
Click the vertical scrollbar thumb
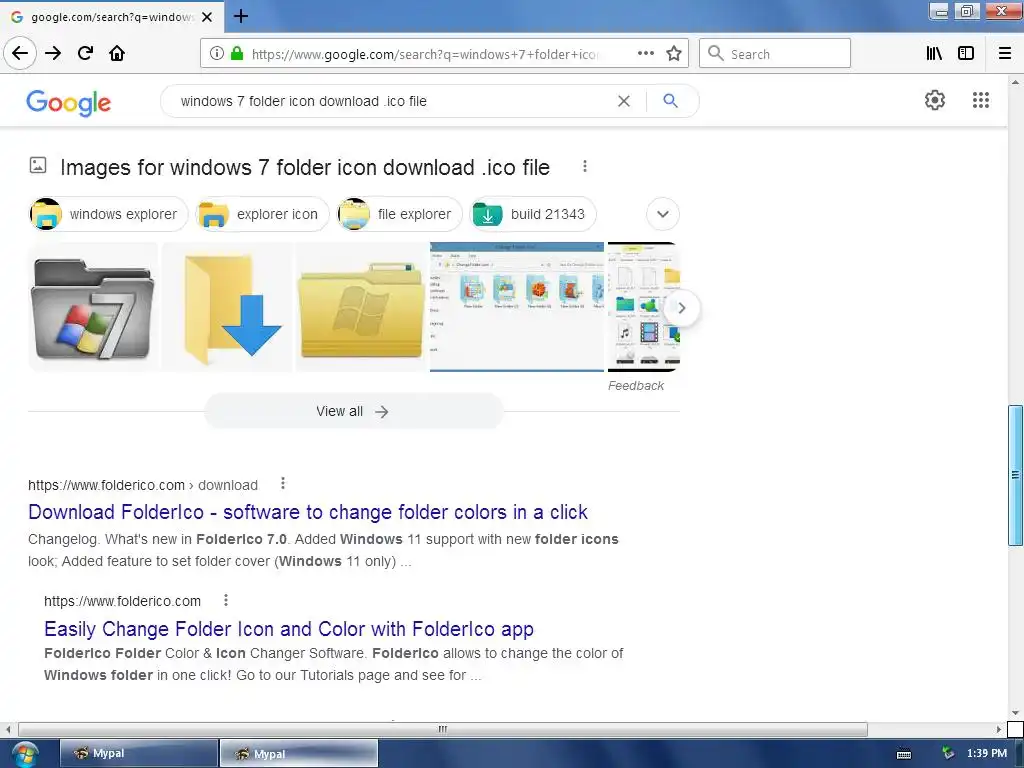coord(1015,475)
